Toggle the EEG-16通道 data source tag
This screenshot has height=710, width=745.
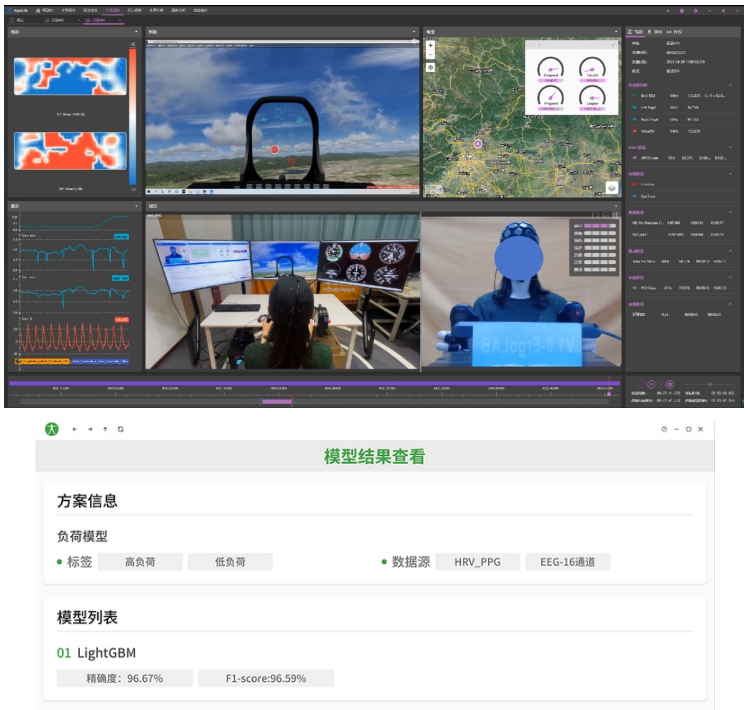(x=567, y=562)
